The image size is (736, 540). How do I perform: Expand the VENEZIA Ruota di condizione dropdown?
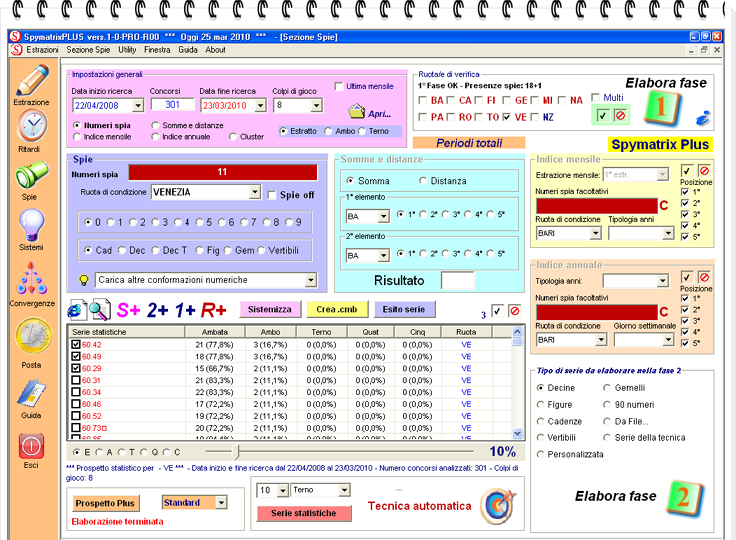[x=254, y=192]
